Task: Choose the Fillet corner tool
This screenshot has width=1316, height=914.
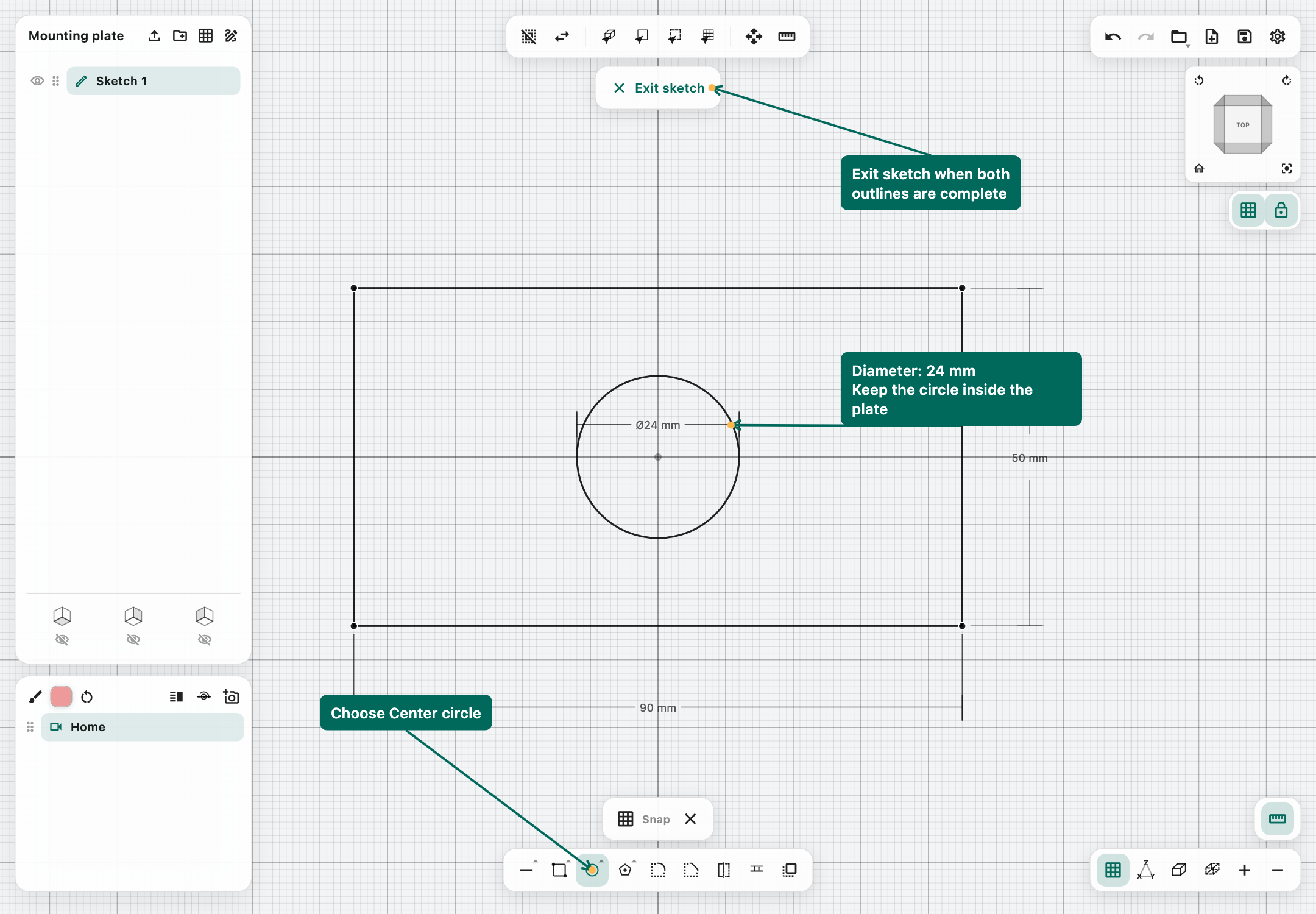Action: [658, 870]
